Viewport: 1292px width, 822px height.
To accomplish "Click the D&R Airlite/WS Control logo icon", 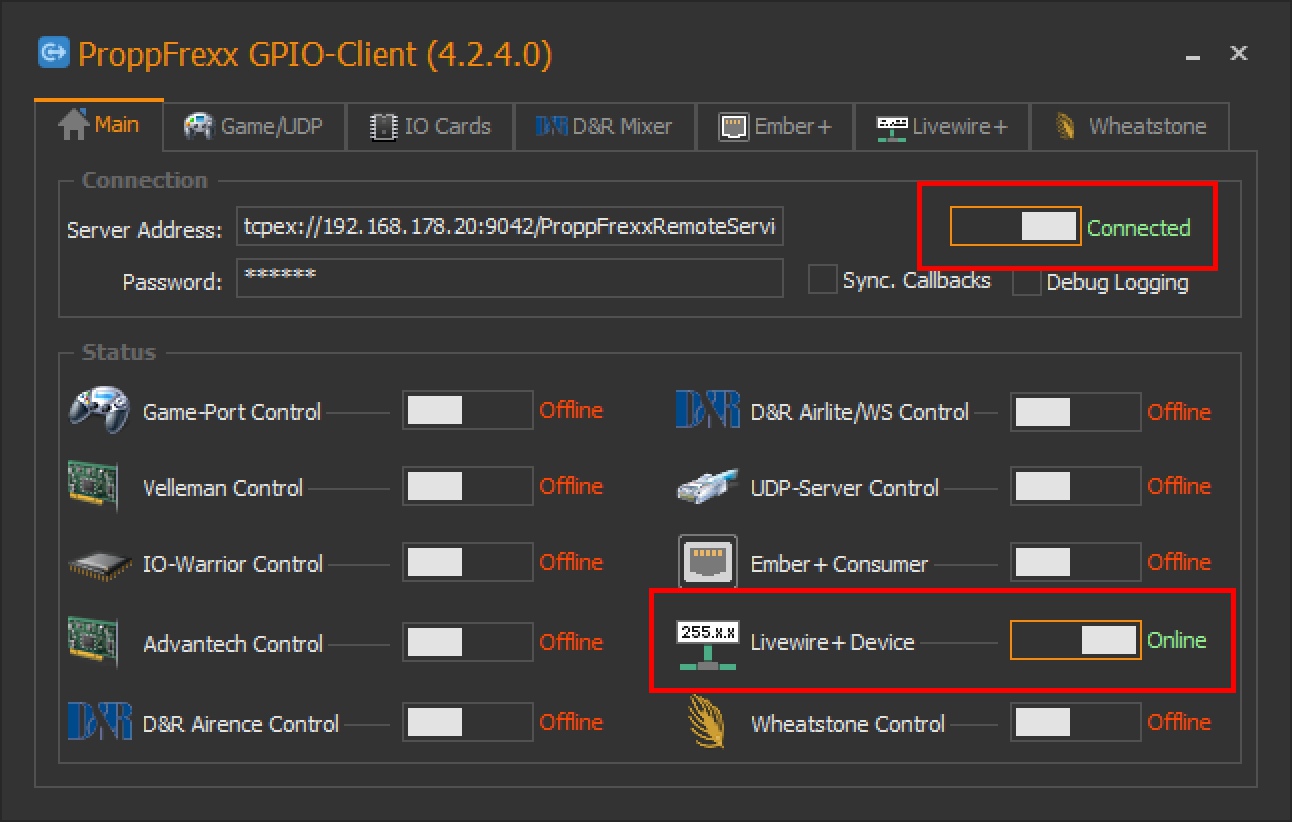I will (708, 411).
